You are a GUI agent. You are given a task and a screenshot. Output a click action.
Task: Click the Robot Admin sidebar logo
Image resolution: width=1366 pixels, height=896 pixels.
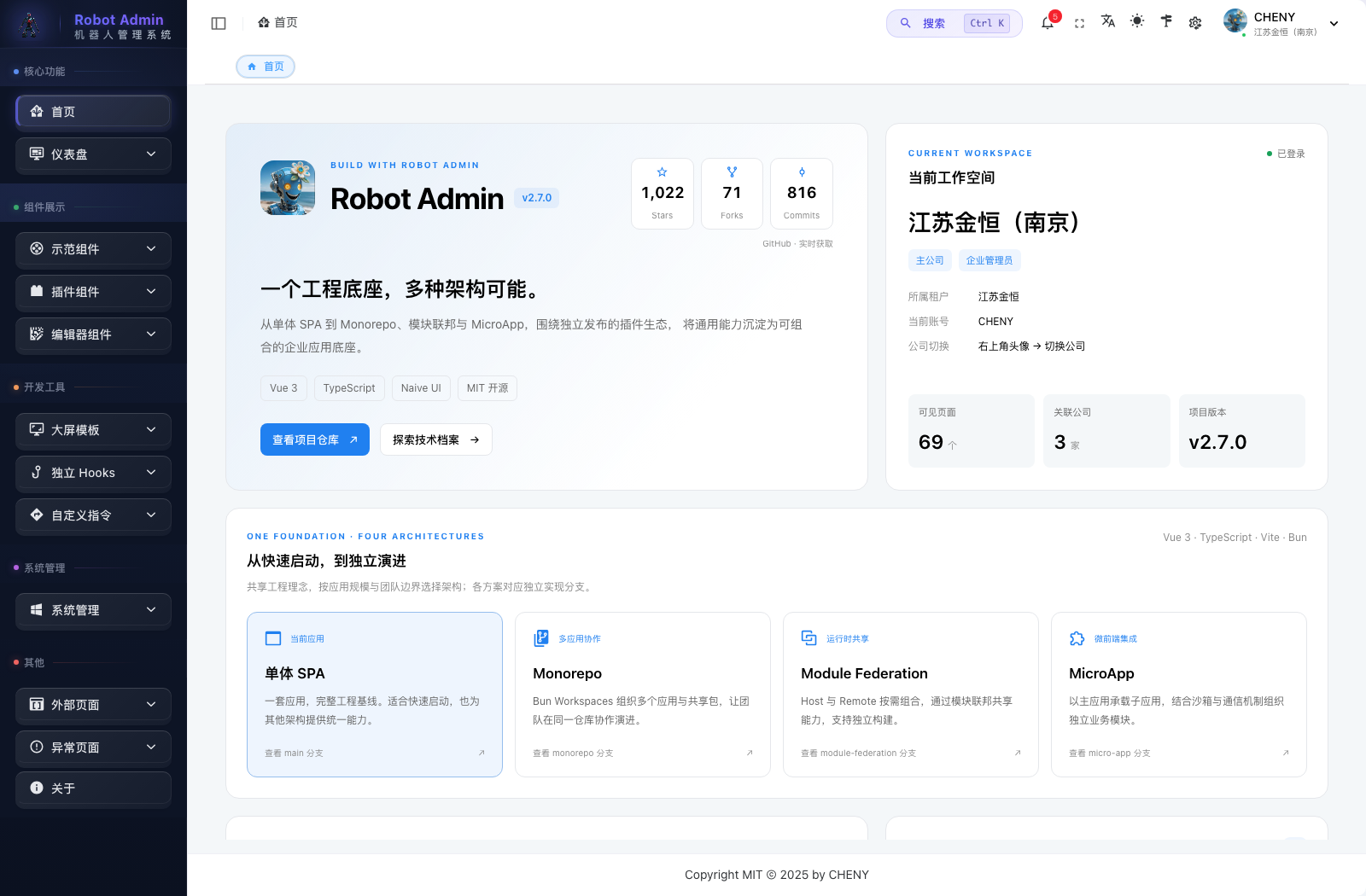(31, 25)
